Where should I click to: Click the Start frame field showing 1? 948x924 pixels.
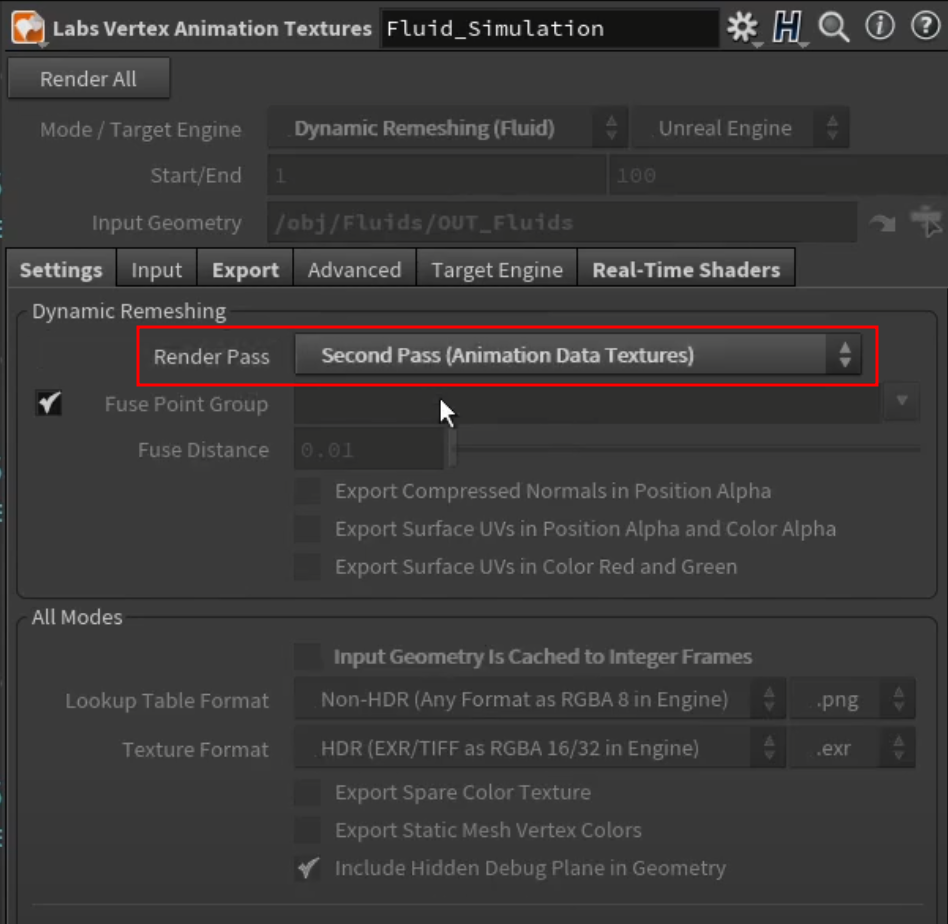437,175
